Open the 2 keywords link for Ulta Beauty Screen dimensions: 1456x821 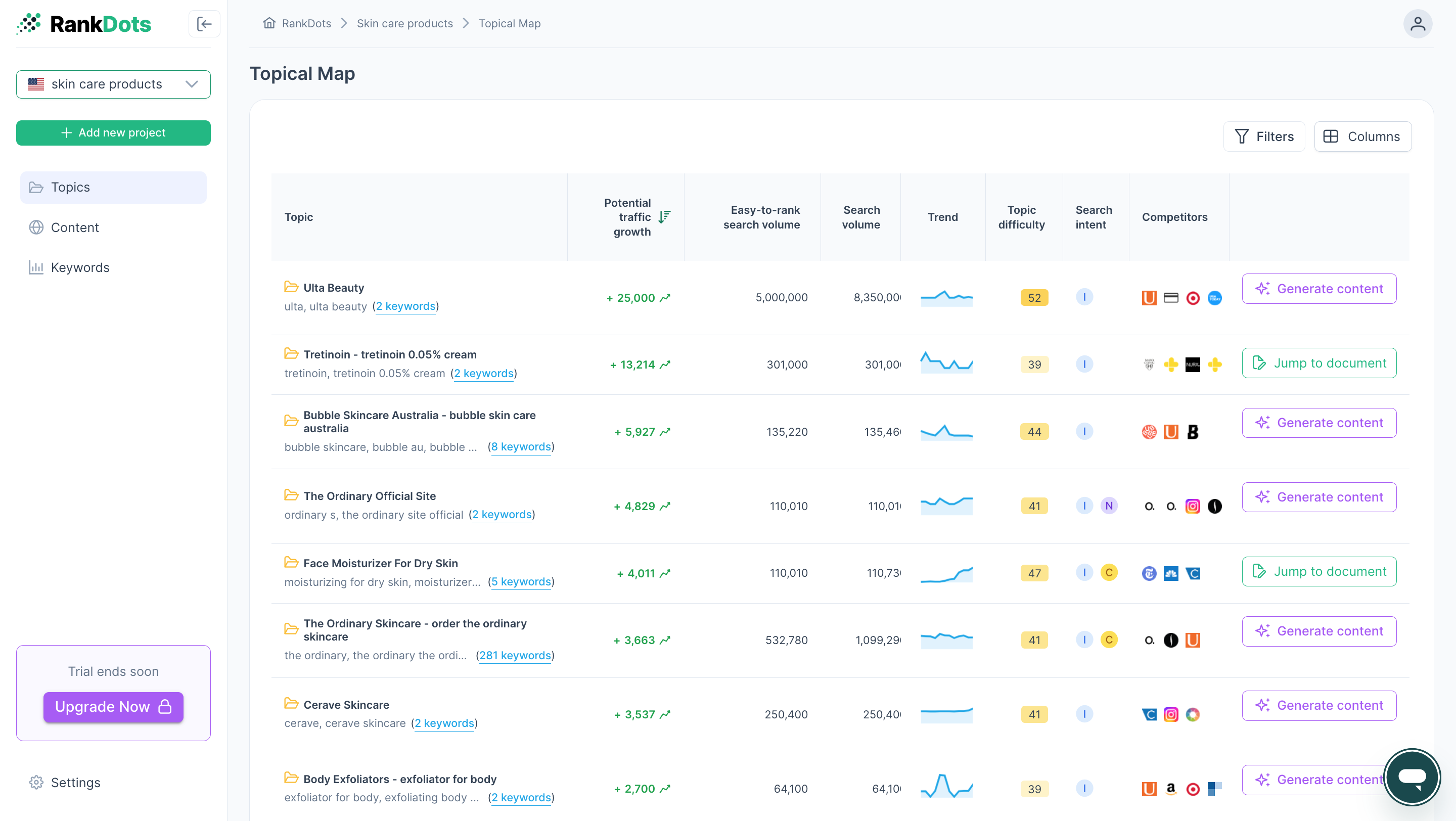[x=405, y=306]
